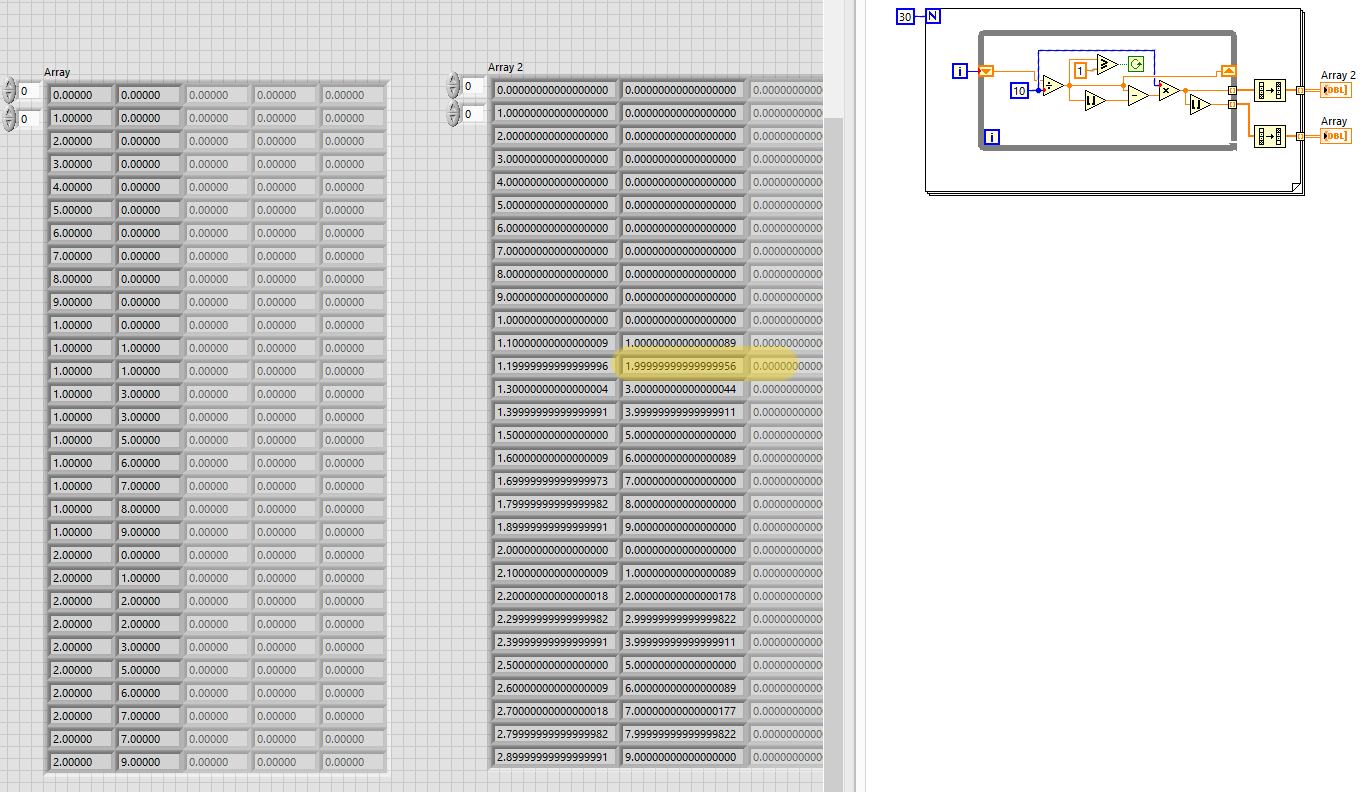Click the Array 2 DBL indicator terminal
Image resolution: width=1364 pixels, height=792 pixels.
[x=1336, y=90]
